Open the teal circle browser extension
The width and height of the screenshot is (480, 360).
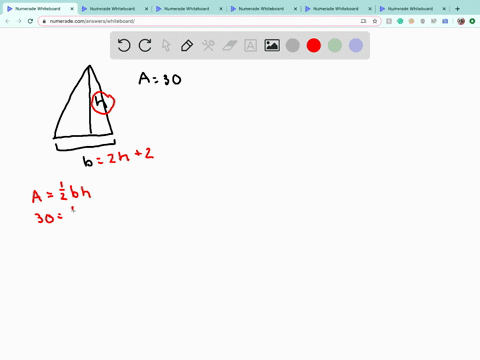click(x=400, y=21)
